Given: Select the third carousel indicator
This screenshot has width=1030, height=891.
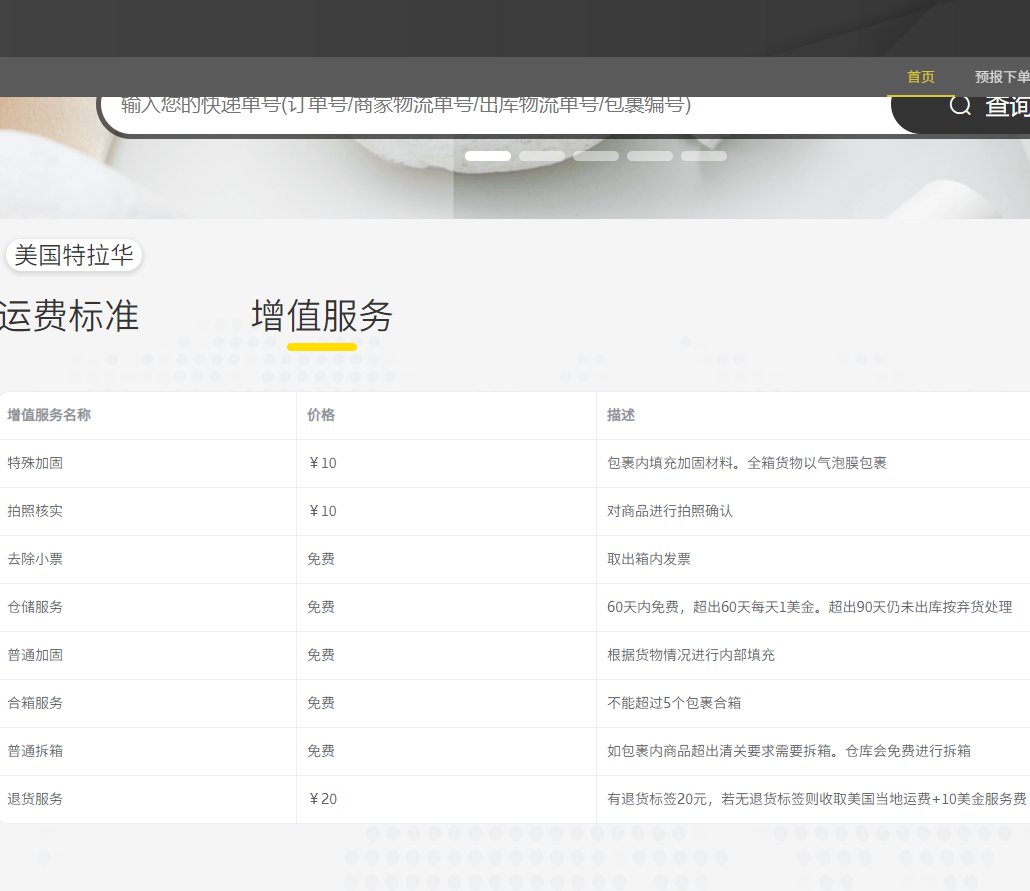Looking at the screenshot, I should click(596, 156).
